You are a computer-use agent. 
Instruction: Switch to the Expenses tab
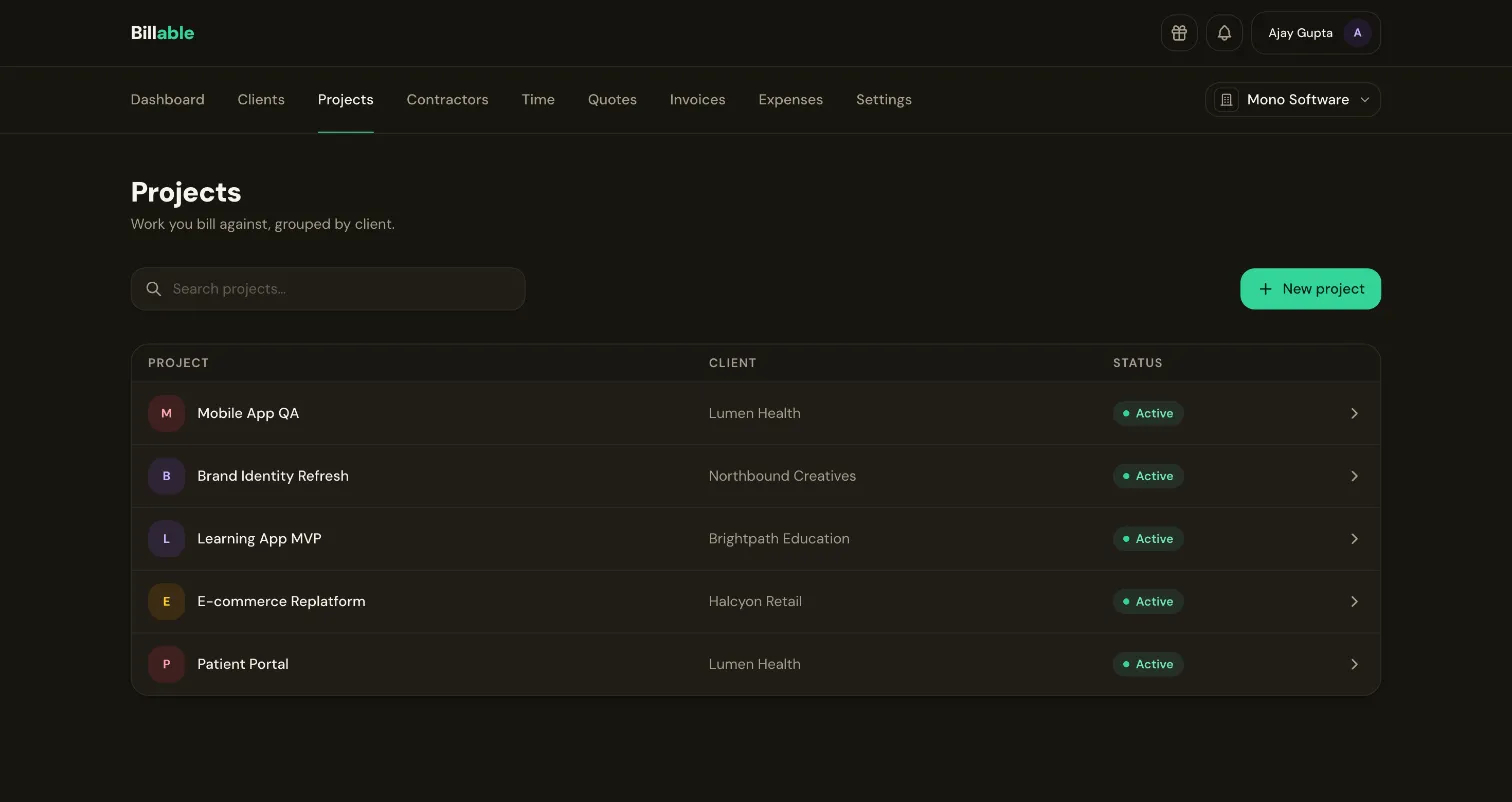click(791, 100)
